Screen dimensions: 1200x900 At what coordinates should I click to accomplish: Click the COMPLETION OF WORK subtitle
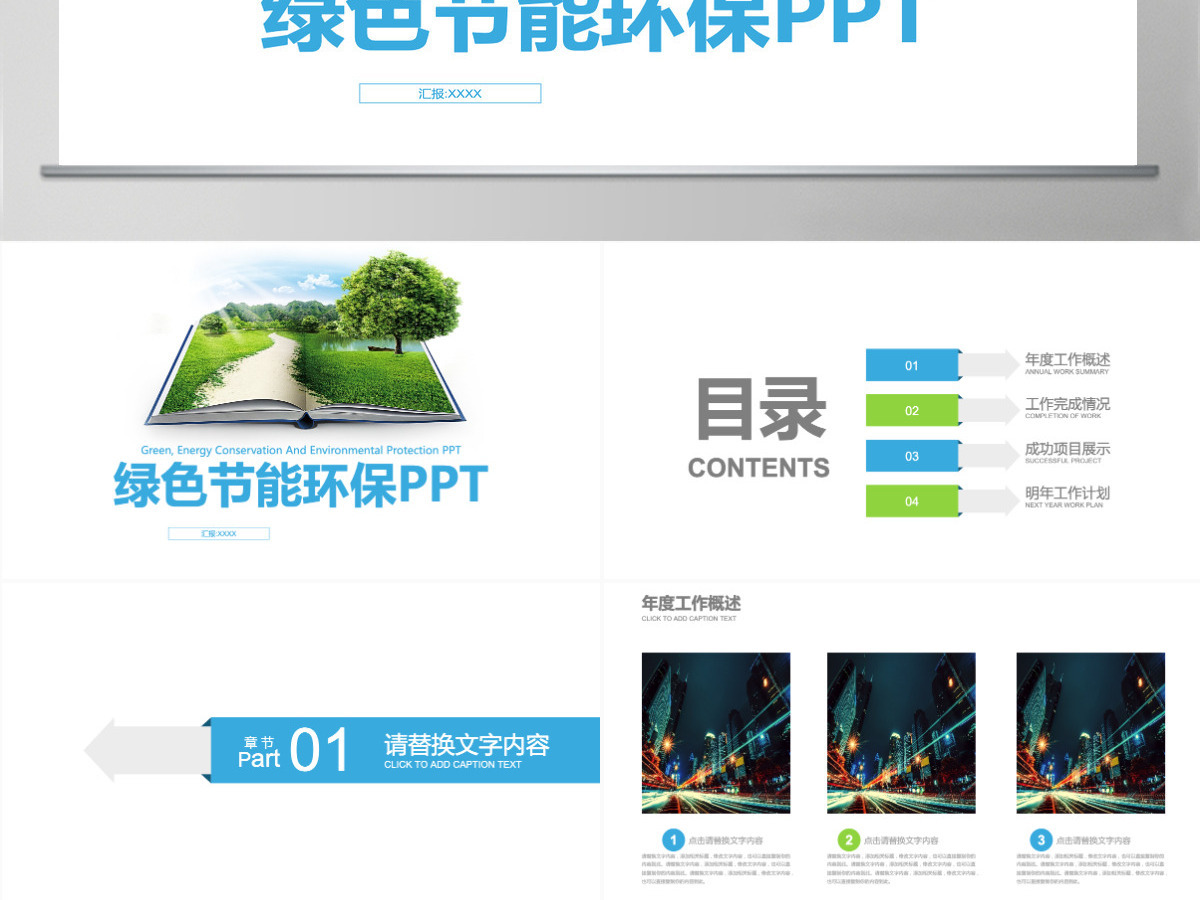pyautogui.click(x=1063, y=416)
